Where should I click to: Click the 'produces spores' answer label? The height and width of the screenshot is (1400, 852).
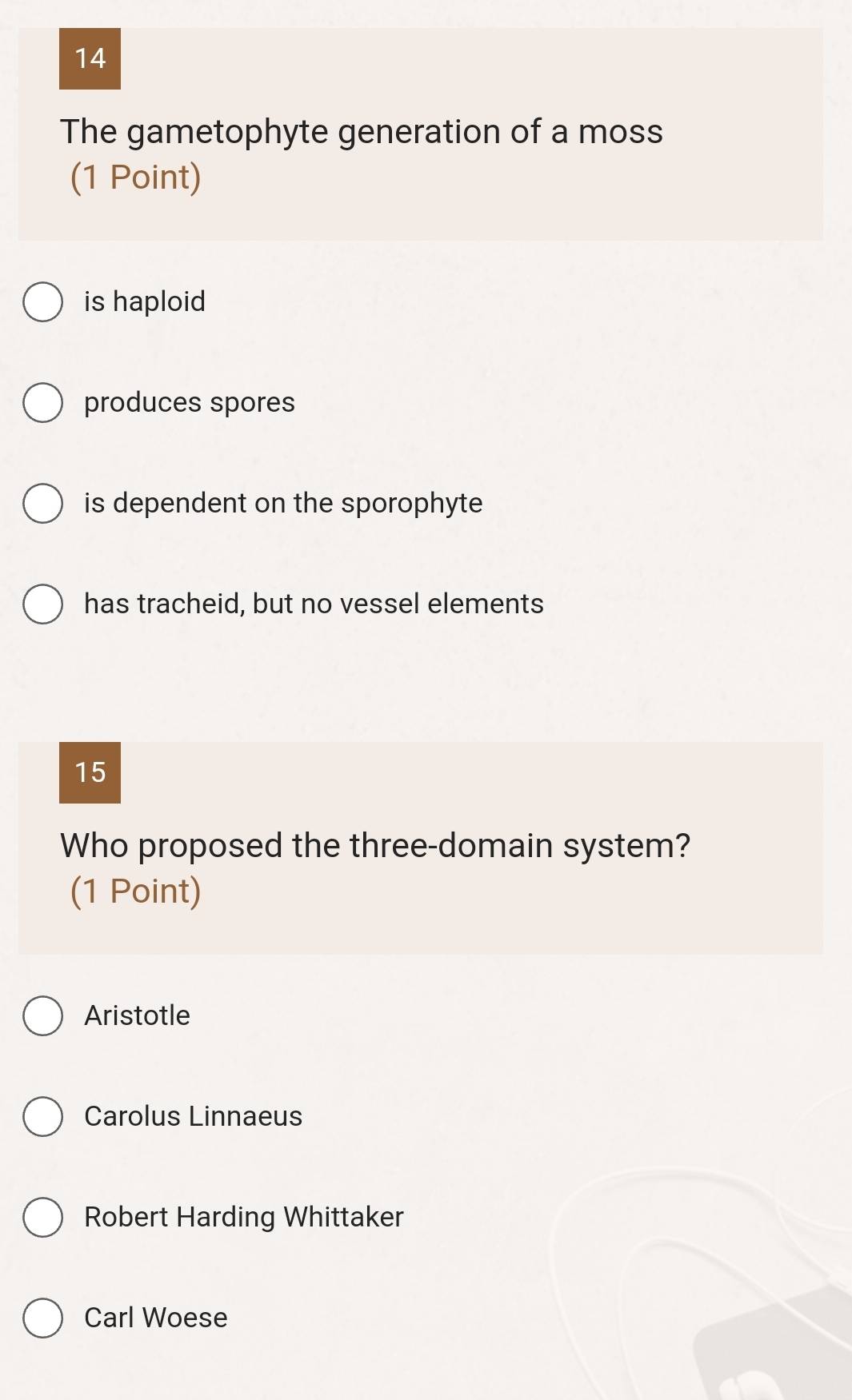click(x=190, y=402)
